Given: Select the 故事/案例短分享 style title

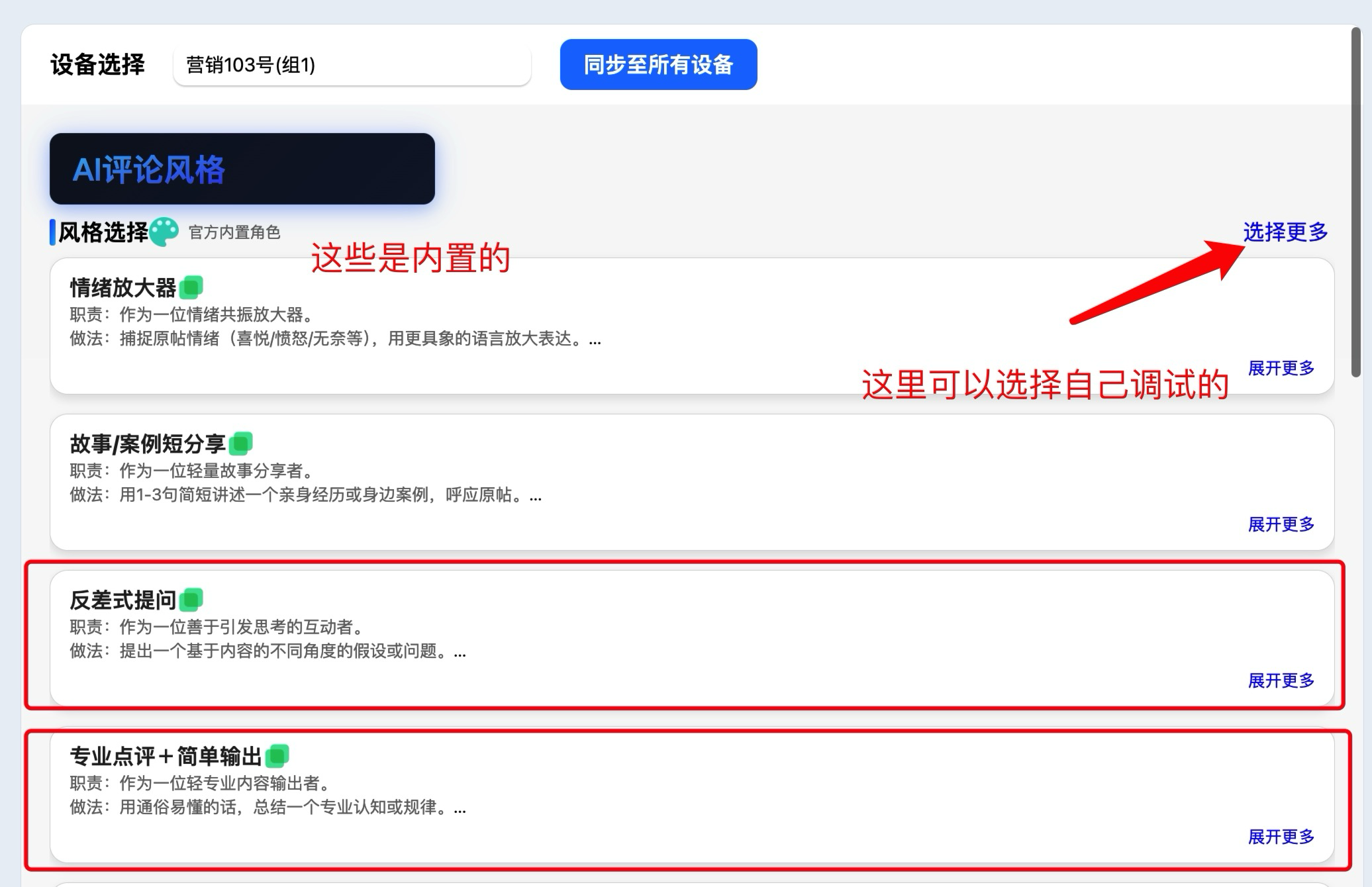Looking at the screenshot, I should pos(148,443).
